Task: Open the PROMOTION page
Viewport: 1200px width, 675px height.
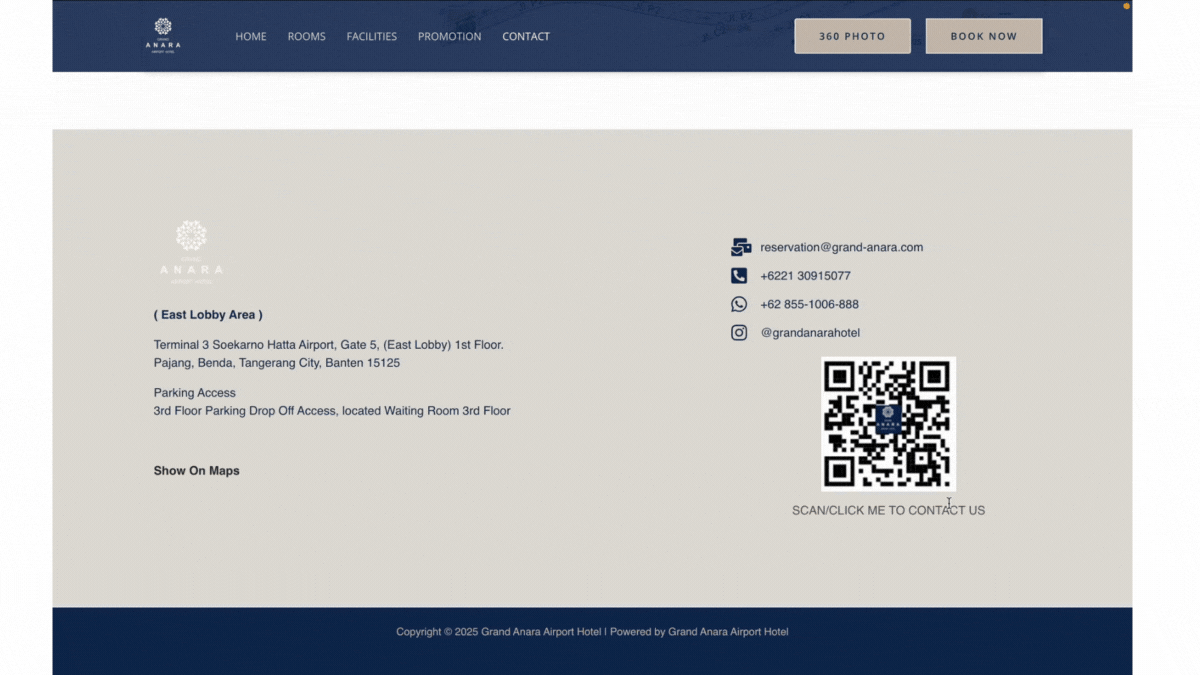Action: pos(449,36)
